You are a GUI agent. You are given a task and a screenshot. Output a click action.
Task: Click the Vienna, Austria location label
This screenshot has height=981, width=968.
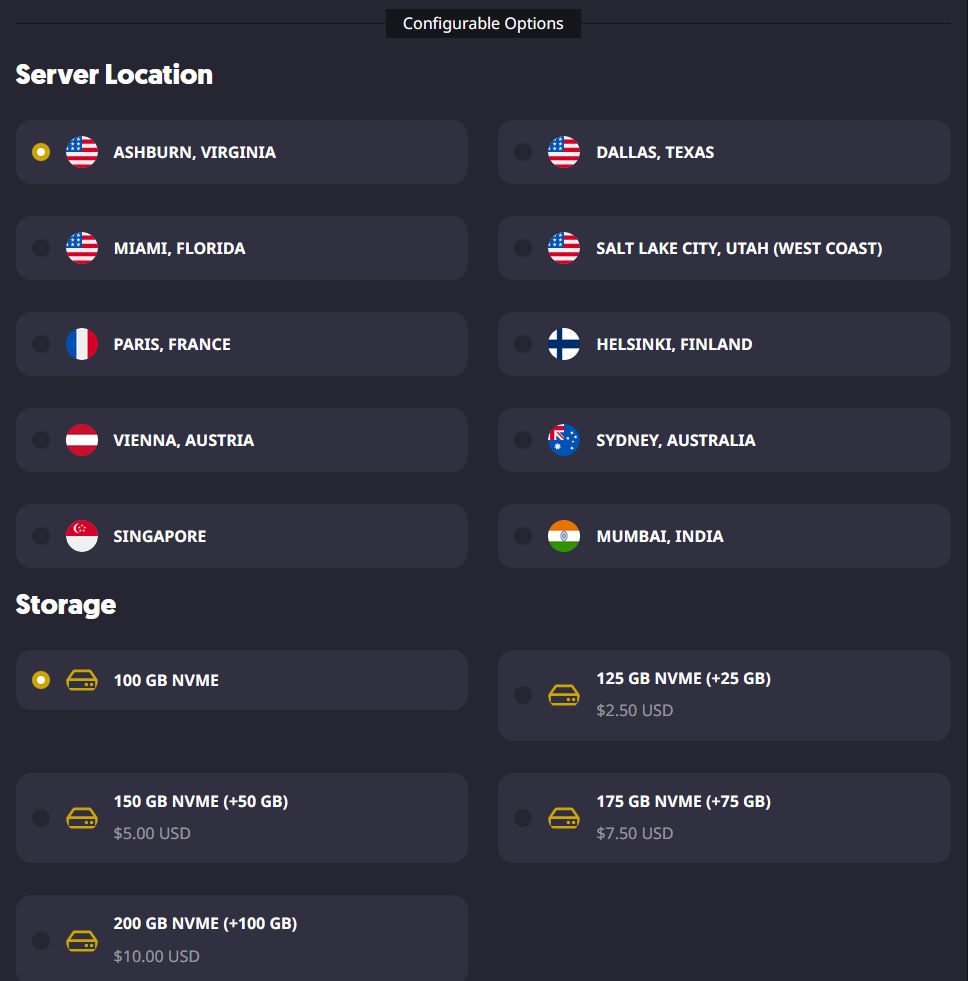184,440
